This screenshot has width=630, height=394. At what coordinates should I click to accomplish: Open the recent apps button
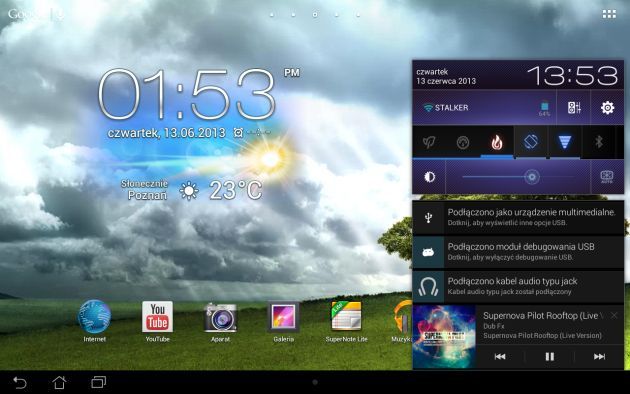(98, 382)
